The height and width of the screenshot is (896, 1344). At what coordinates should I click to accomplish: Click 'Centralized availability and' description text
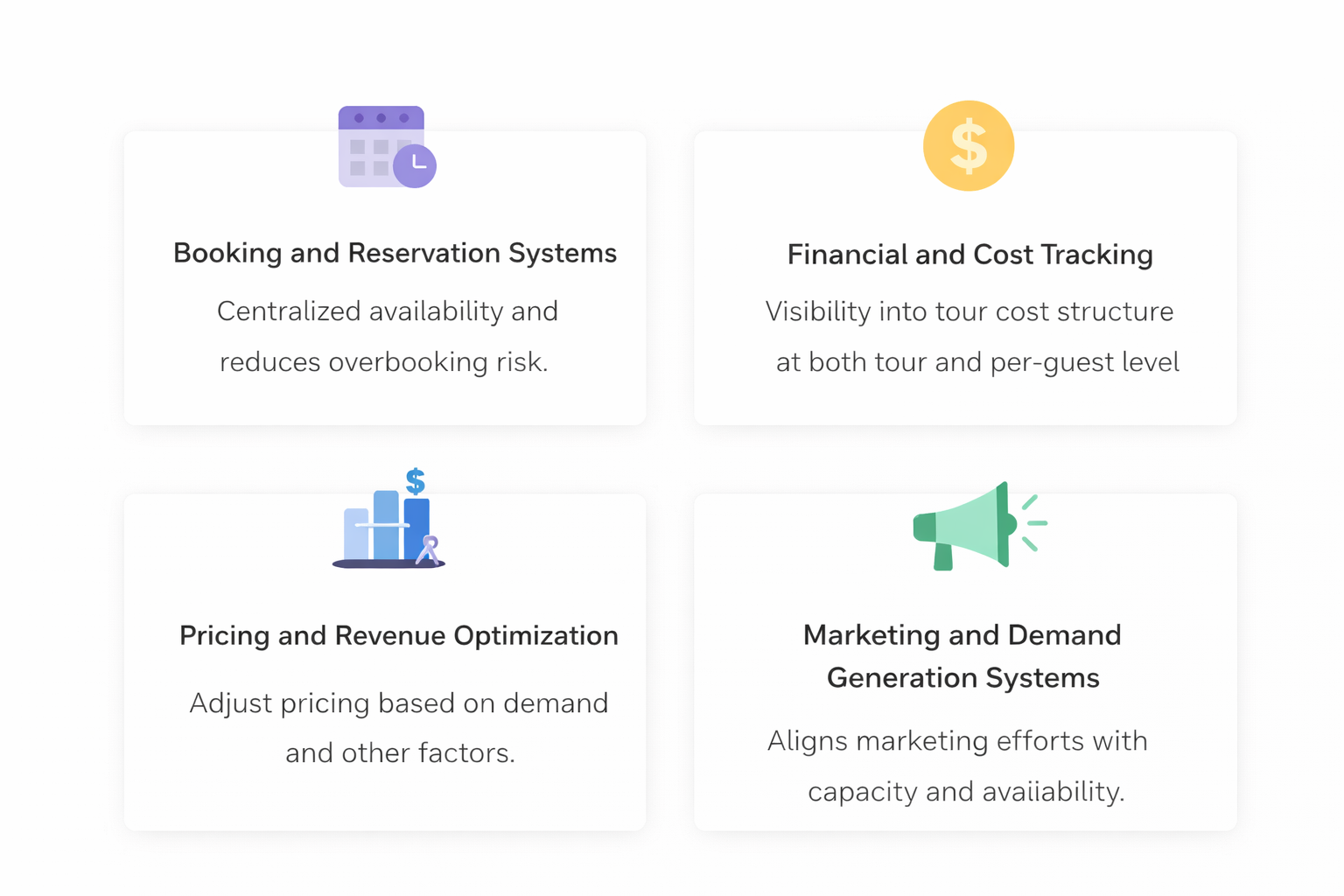(x=388, y=311)
